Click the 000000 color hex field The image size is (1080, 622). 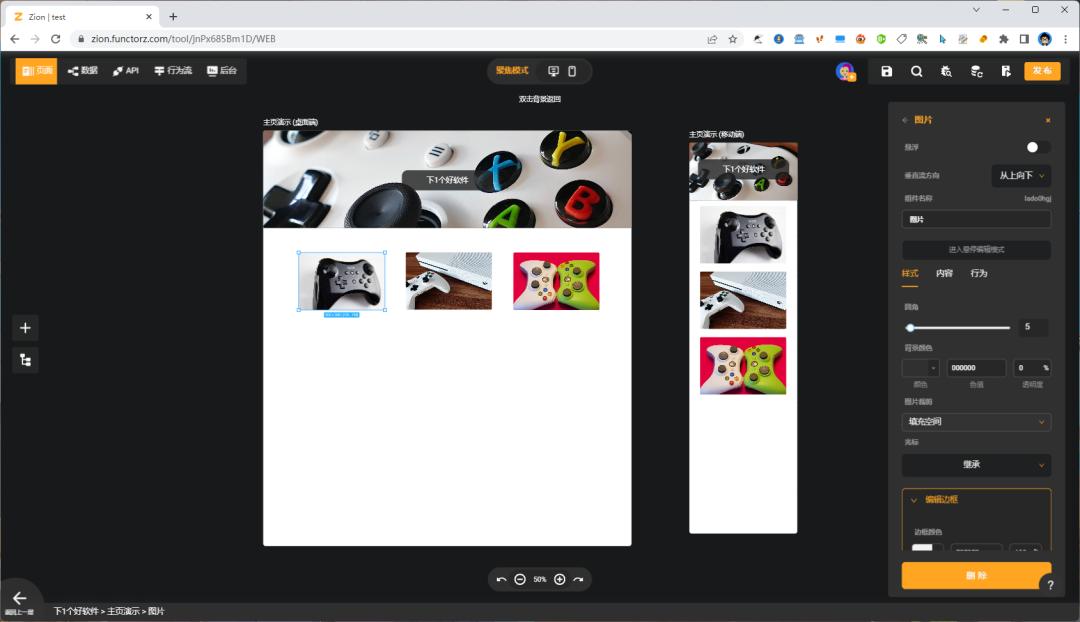pos(975,368)
